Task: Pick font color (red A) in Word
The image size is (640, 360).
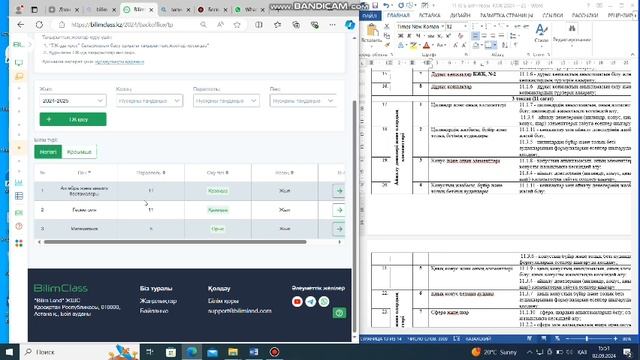Action: 426,45
